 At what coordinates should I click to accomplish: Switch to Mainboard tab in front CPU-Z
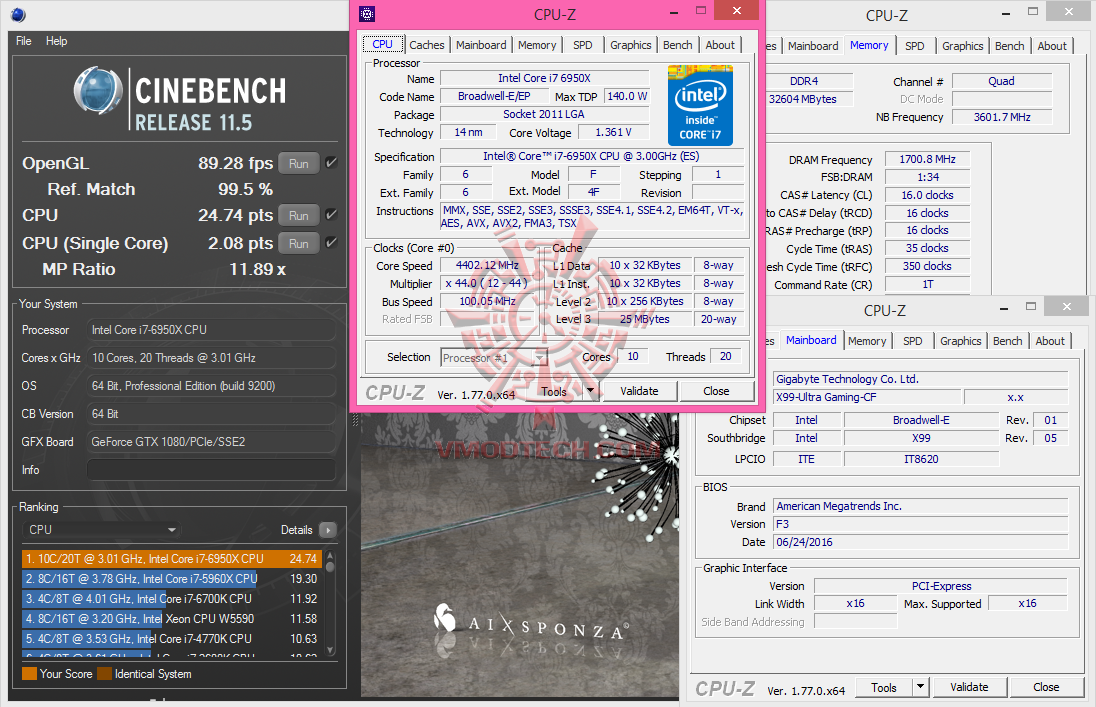(481, 45)
